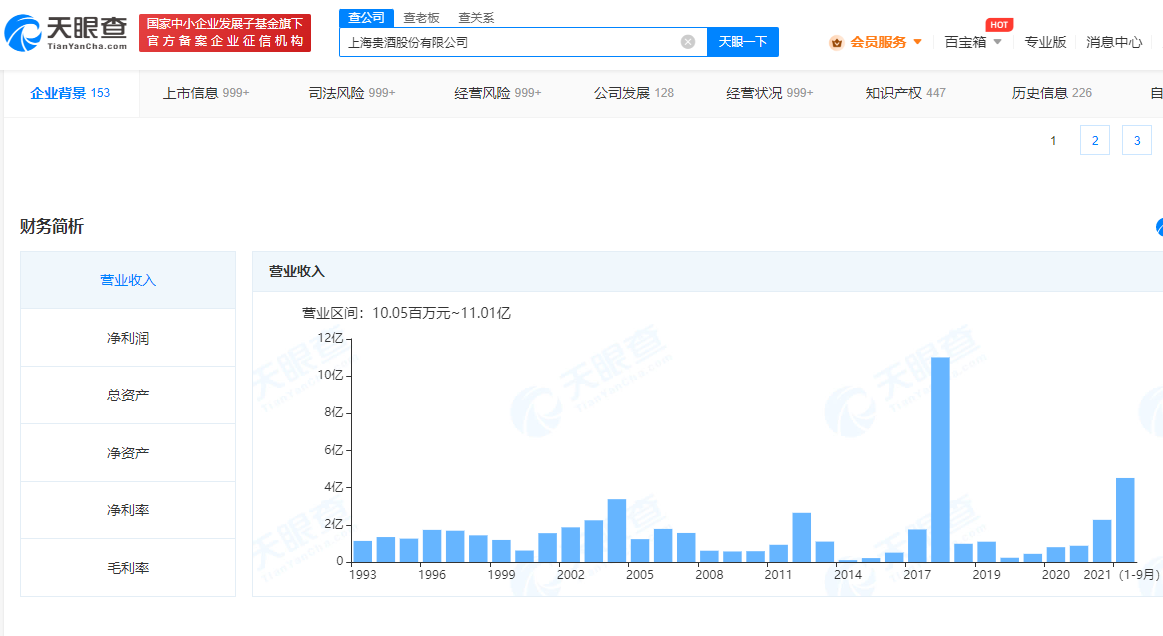Select 总资产 in the financial sidebar
The height and width of the screenshot is (636, 1163).
[128, 395]
